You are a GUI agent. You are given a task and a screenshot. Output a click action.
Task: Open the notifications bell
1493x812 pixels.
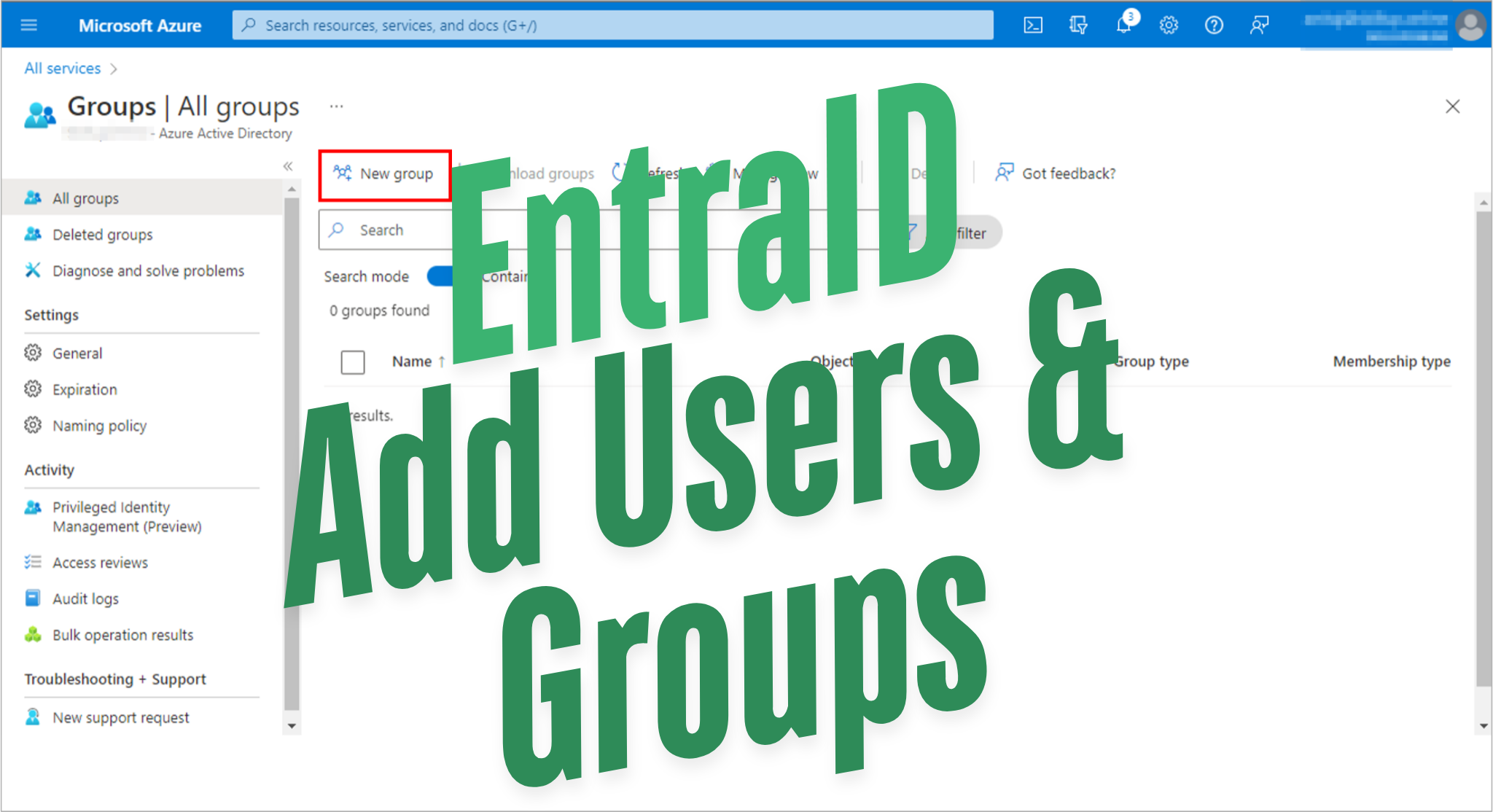(x=1125, y=24)
